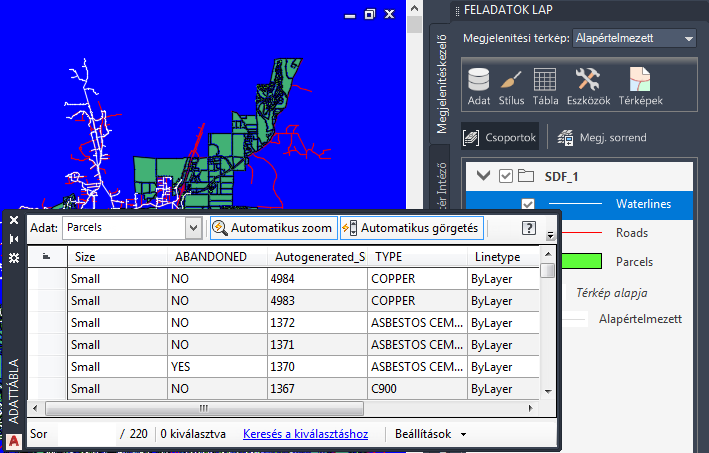The height and width of the screenshot is (453, 709).
Task: Open the Beállítások options dropdown
Action: click(431, 434)
